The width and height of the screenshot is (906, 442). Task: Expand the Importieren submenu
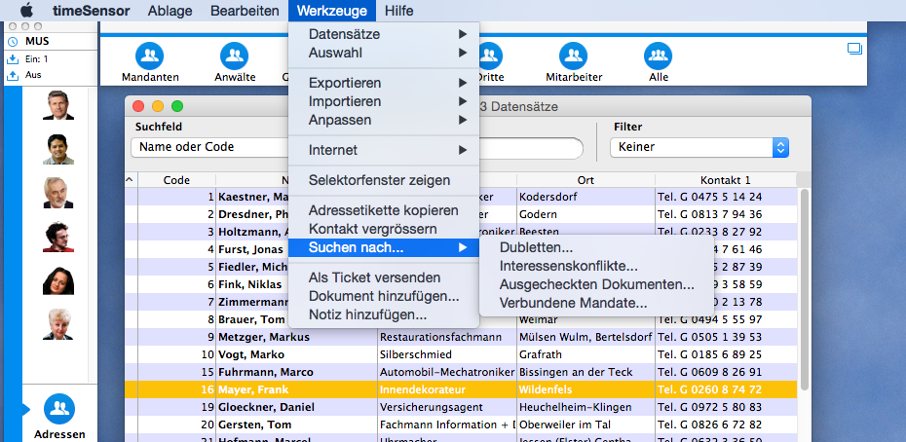click(x=384, y=101)
